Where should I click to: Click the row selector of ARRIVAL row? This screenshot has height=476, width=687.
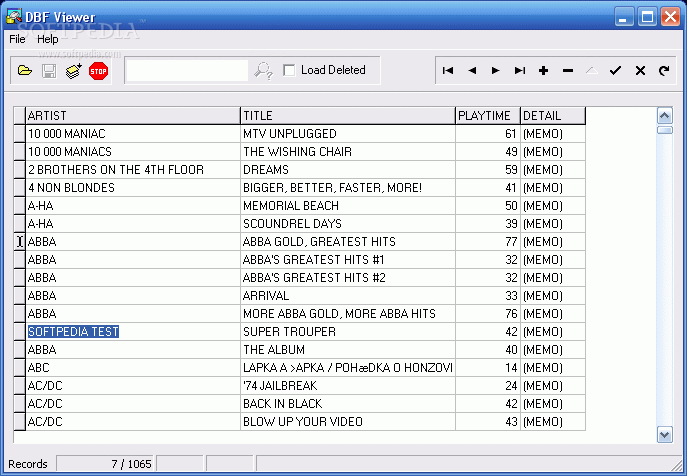[19, 295]
